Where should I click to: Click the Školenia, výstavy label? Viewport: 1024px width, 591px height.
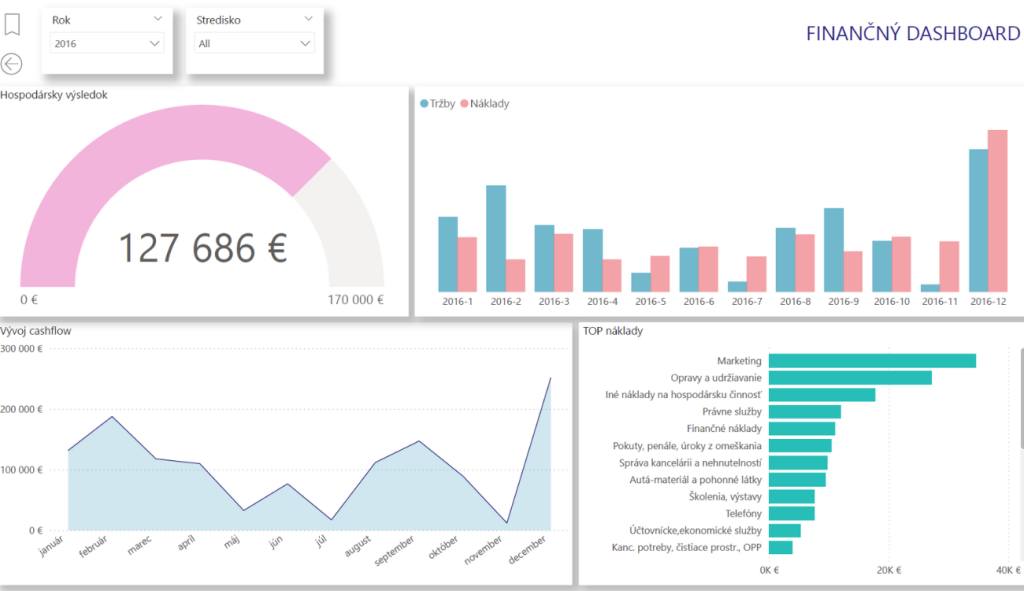725,496
